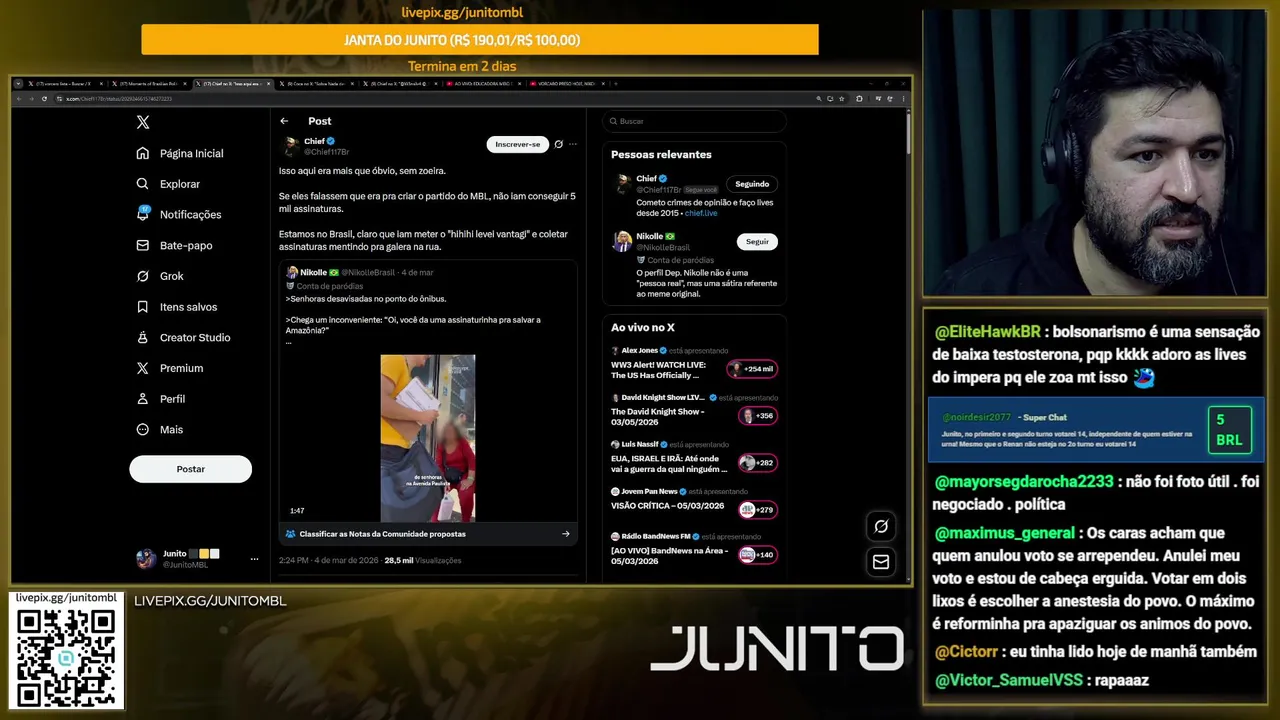
Task: Click Pessoas relevantes heading
Action: coord(661,155)
